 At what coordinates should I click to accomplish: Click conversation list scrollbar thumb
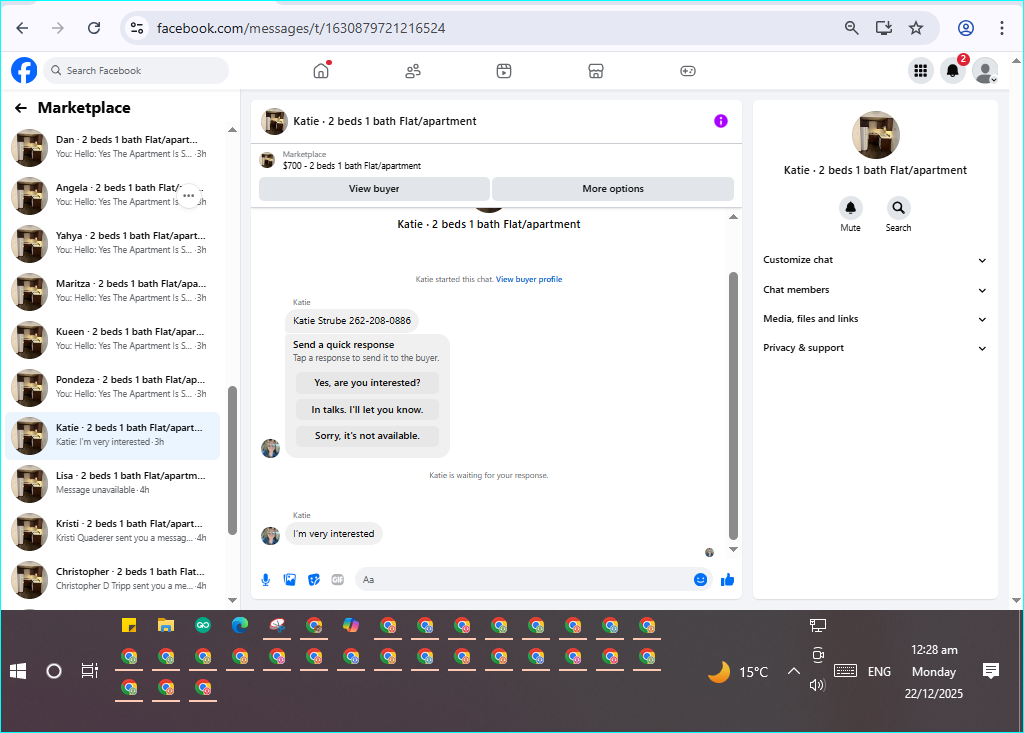232,461
